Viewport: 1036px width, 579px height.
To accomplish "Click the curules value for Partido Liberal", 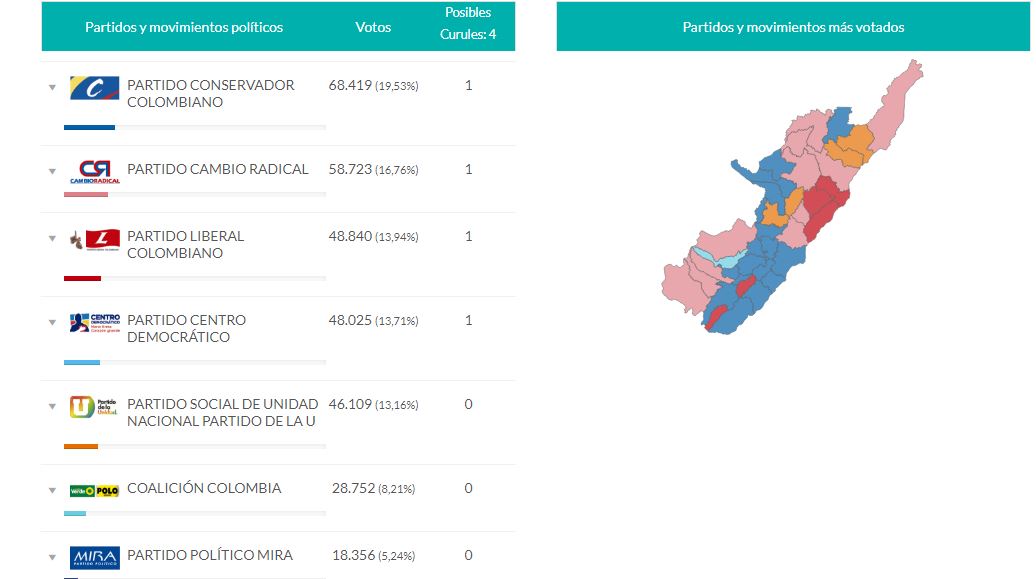I will [x=468, y=236].
